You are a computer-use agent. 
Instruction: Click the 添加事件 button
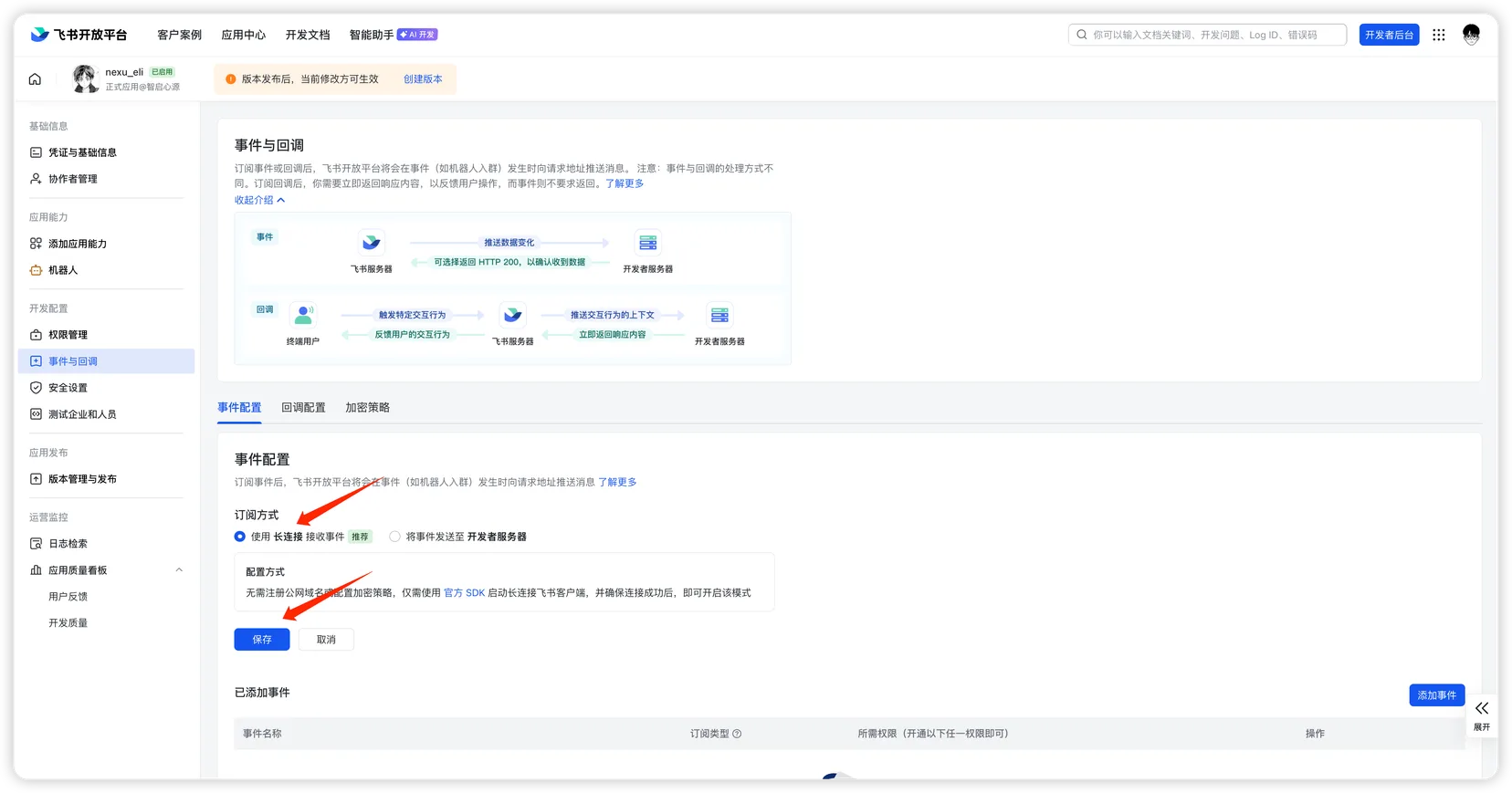pyautogui.click(x=1436, y=695)
